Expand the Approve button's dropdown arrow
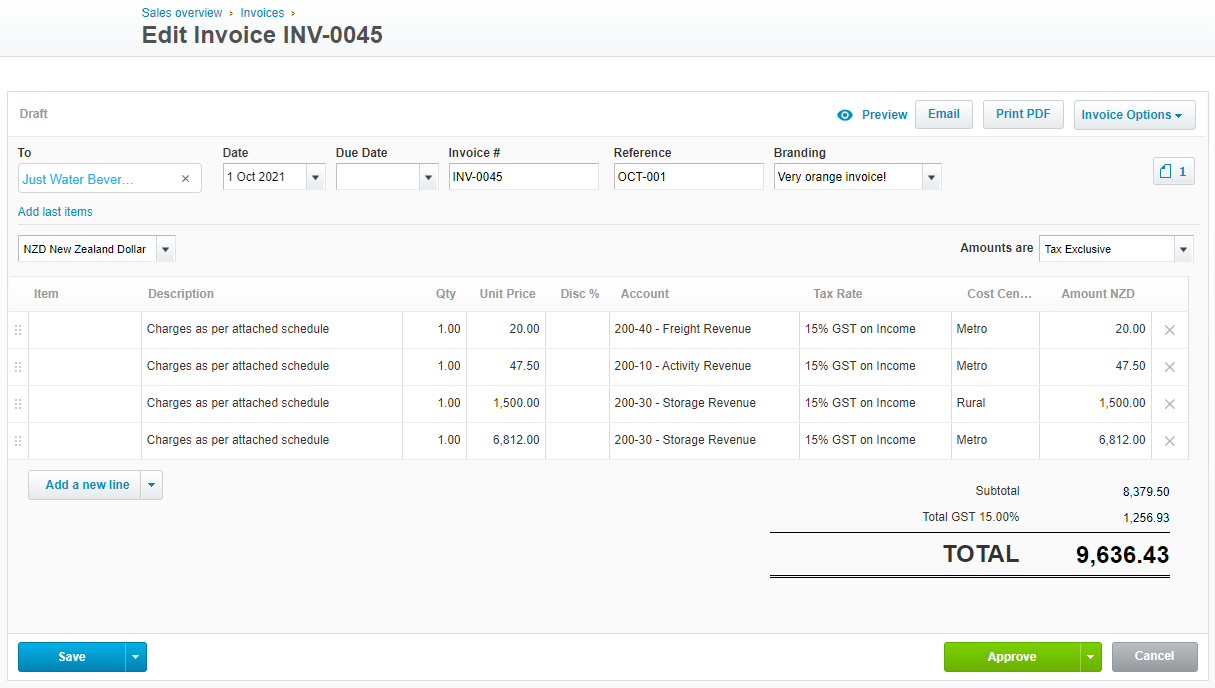The width and height of the screenshot is (1215, 688). coord(1090,657)
